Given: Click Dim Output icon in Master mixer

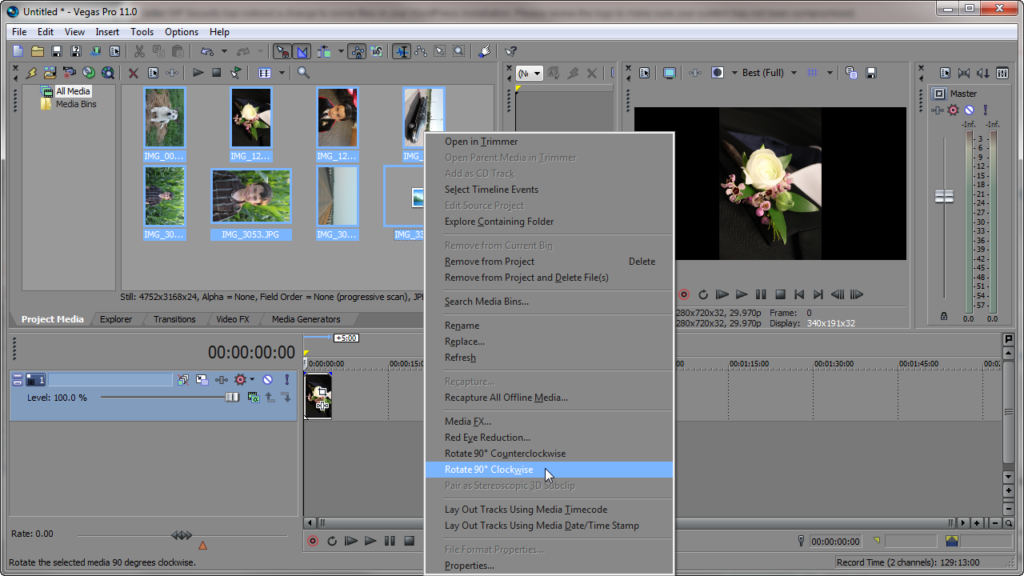Looking at the screenshot, I should pos(983,72).
